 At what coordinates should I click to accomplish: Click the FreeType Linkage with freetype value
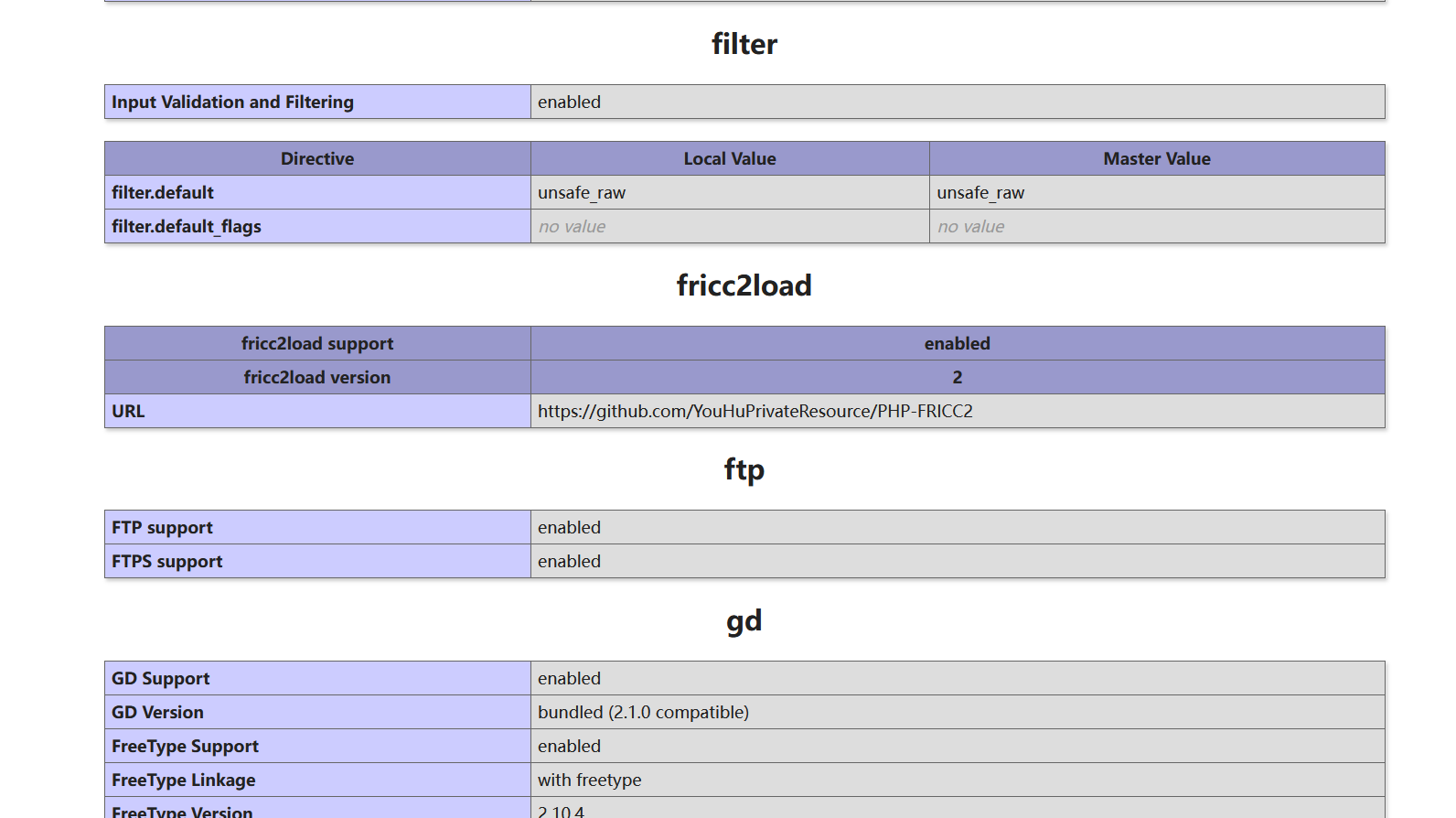point(590,780)
